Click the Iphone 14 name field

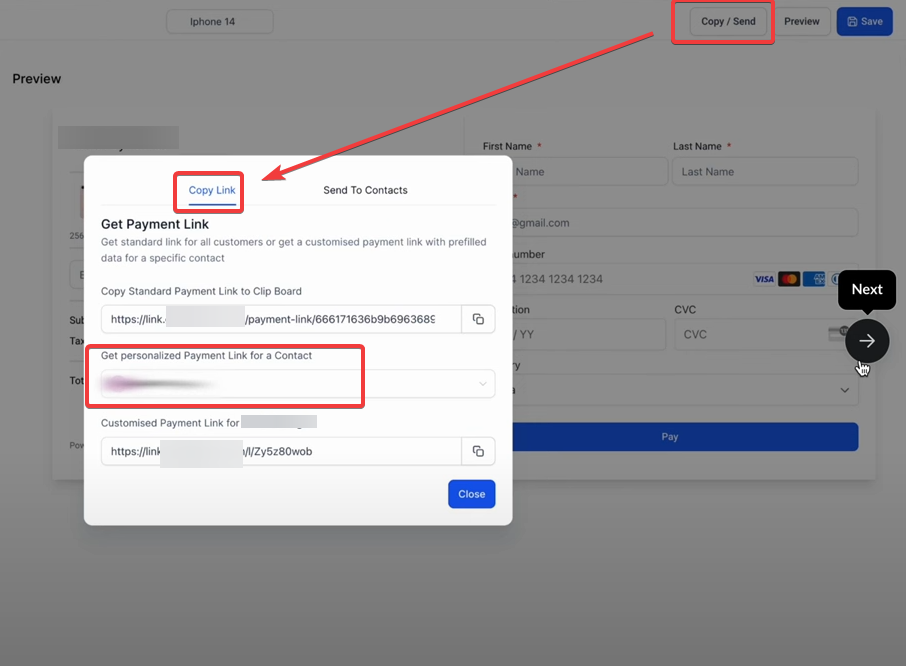click(220, 21)
